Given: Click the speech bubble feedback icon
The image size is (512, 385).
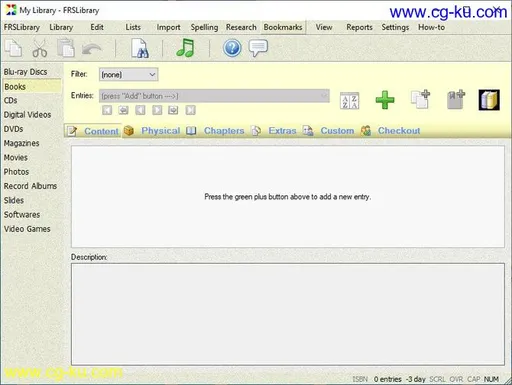Looking at the screenshot, I should tap(258, 48).
